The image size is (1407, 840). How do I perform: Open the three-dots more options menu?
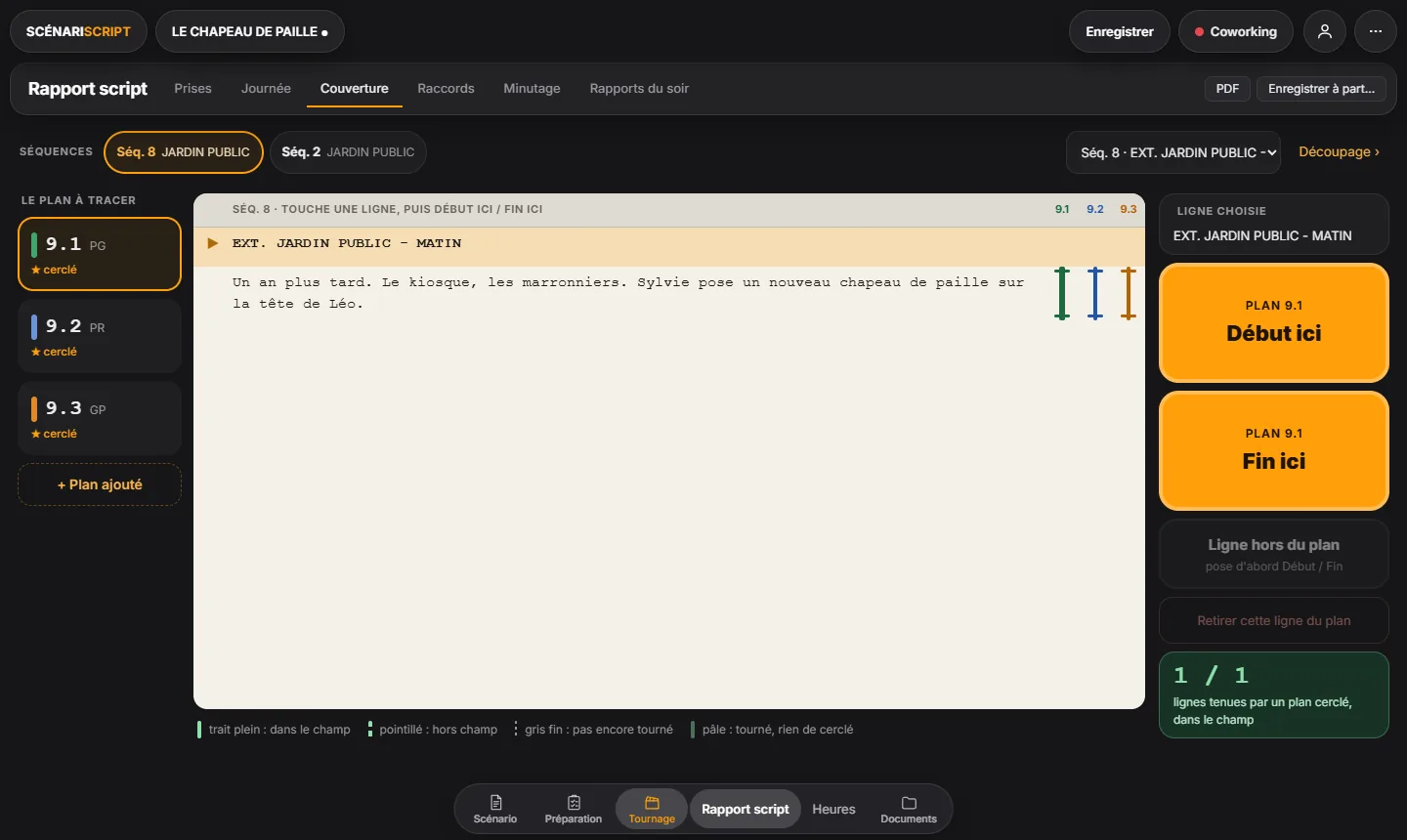click(x=1376, y=31)
